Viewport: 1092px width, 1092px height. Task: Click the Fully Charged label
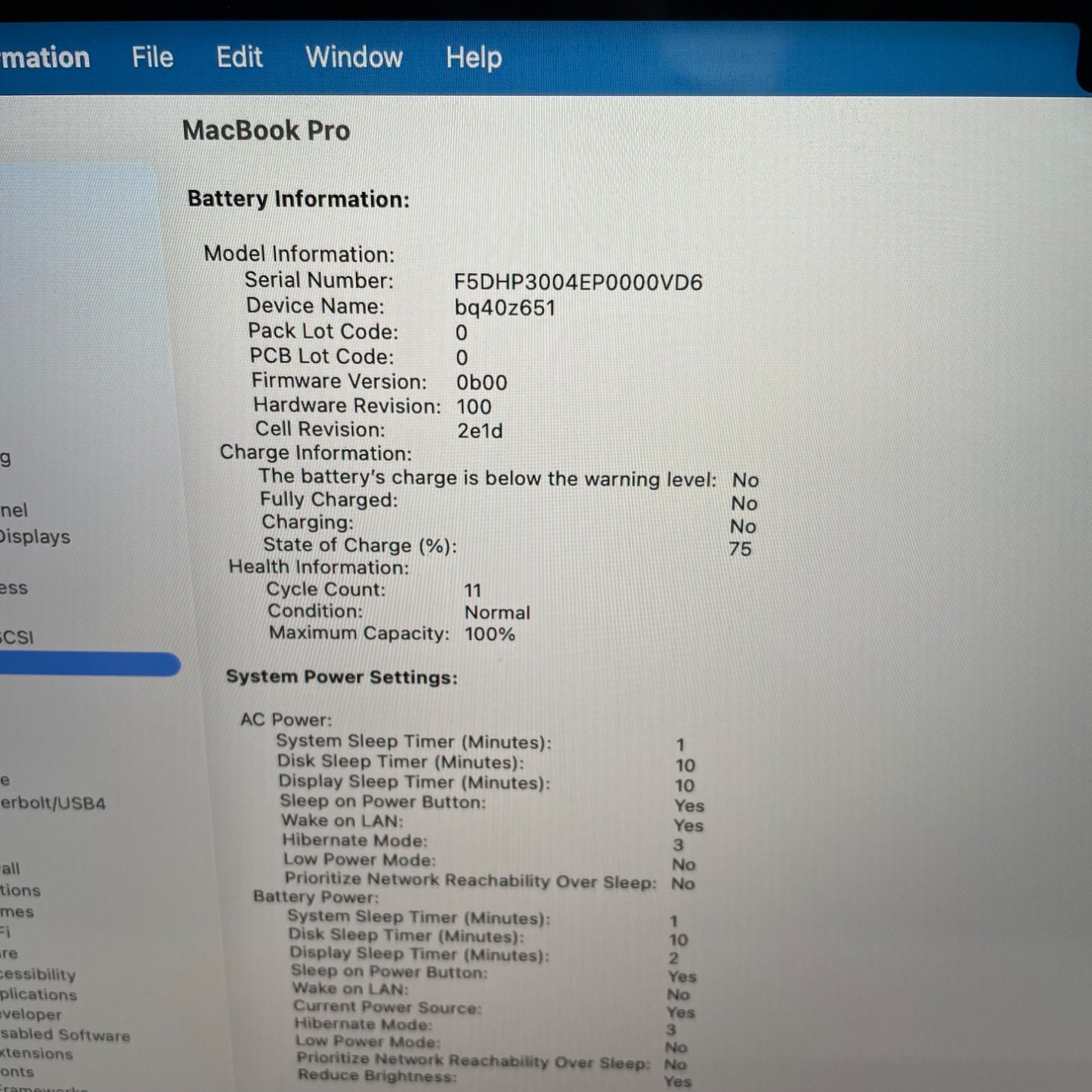tap(329, 500)
